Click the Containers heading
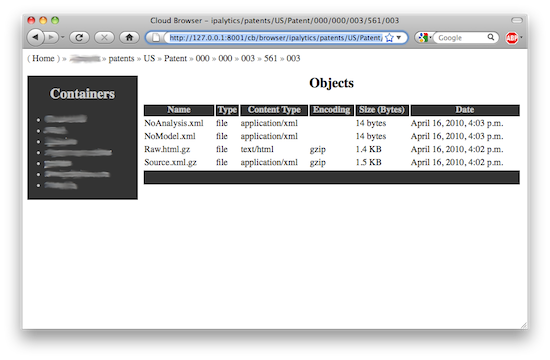550x360 pixels. pyautogui.click(x=82, y=94)
